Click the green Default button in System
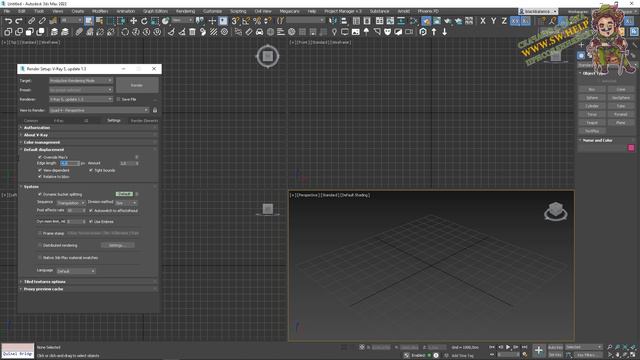Screen dimensions: 640x360 (x=124, y=194)
